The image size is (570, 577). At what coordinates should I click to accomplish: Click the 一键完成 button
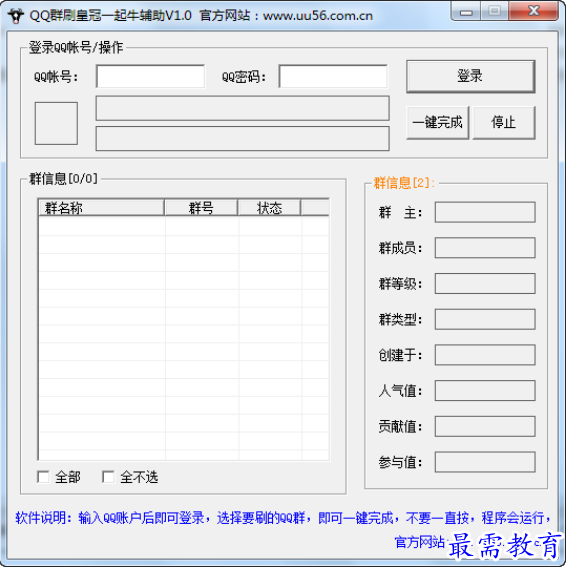438,123
